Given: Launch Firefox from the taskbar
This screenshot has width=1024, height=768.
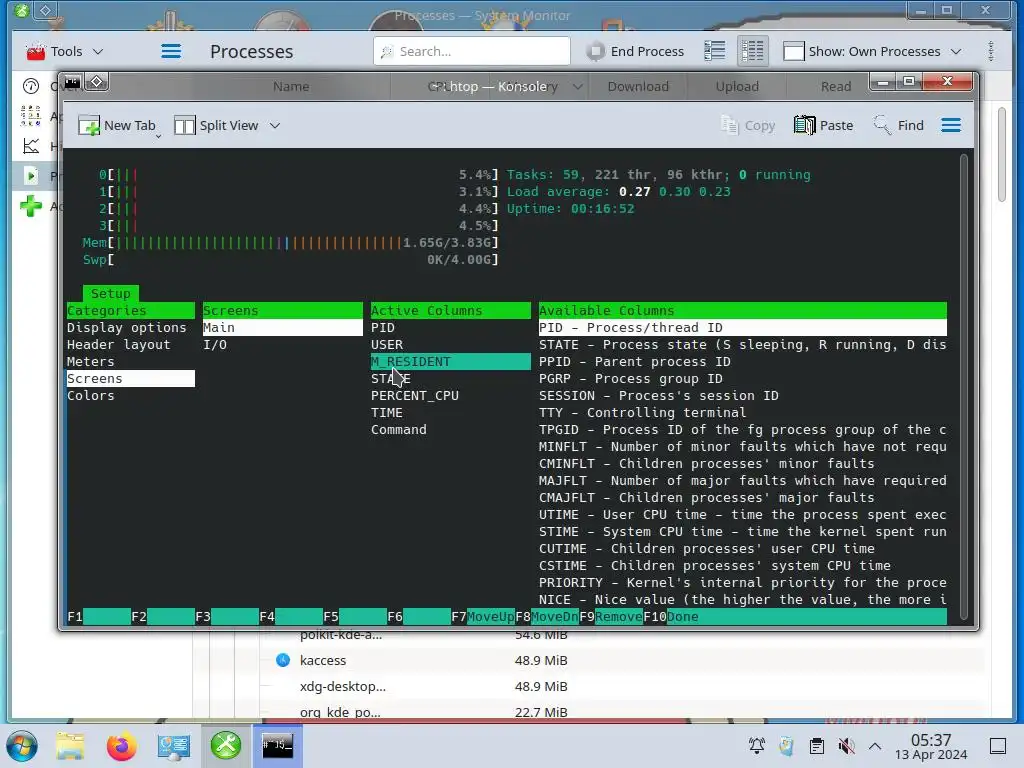Looking at the screenshot, I should click(121, 746).
